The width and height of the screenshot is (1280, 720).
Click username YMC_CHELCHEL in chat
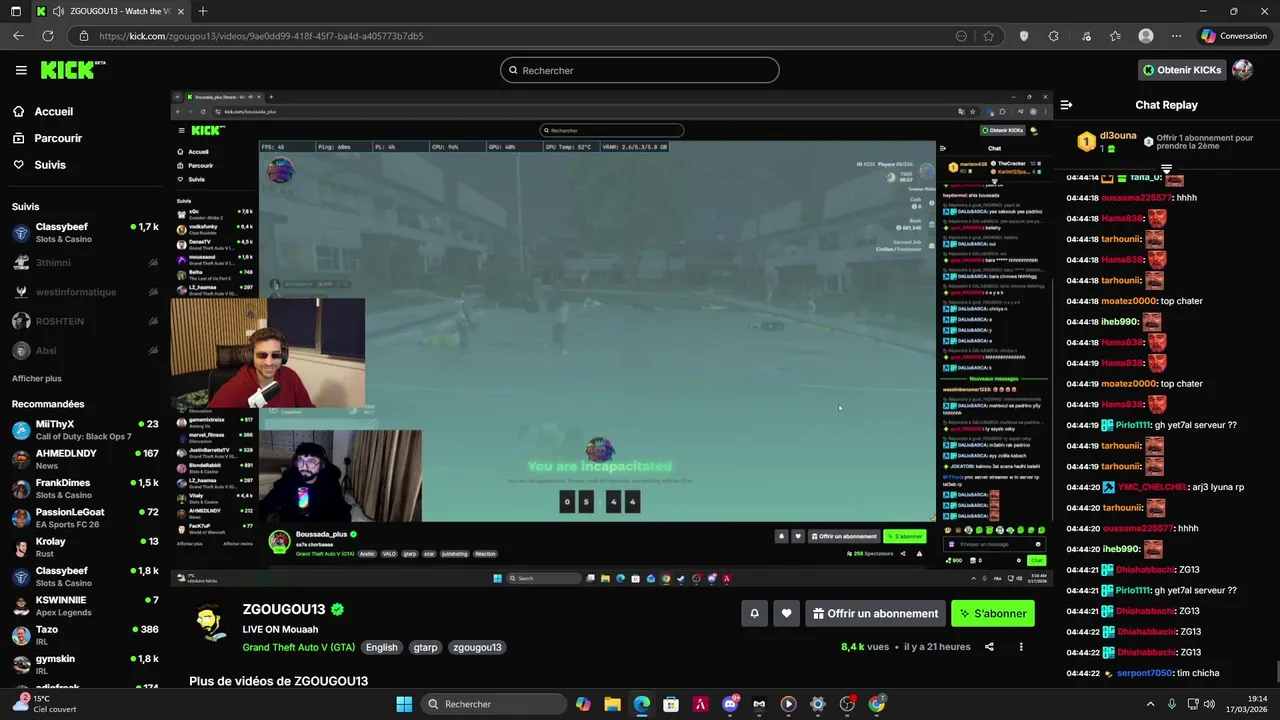pos(1152,487)
